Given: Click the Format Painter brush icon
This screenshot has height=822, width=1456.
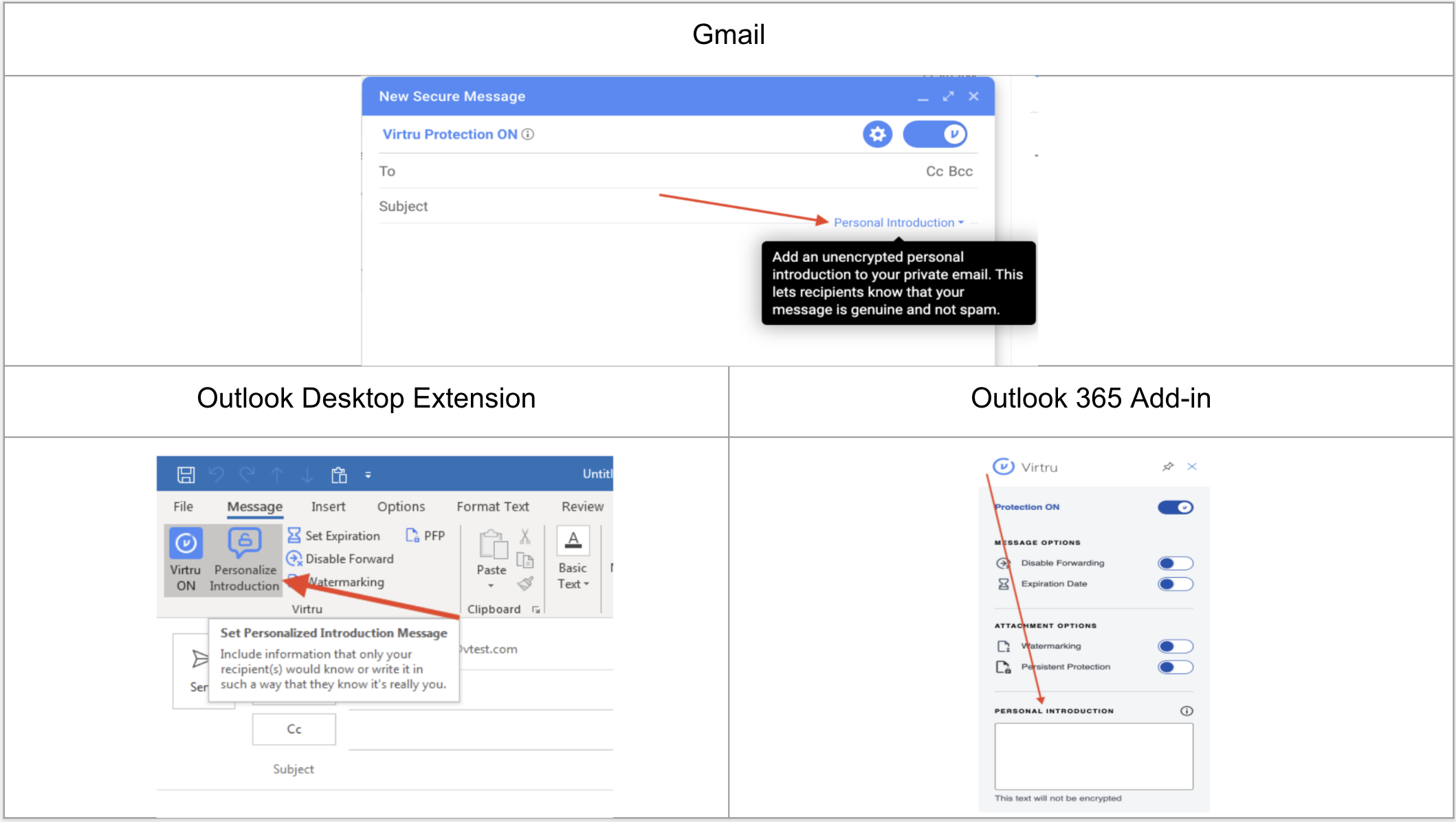Looking at the screenshot, I should (525, 584).
